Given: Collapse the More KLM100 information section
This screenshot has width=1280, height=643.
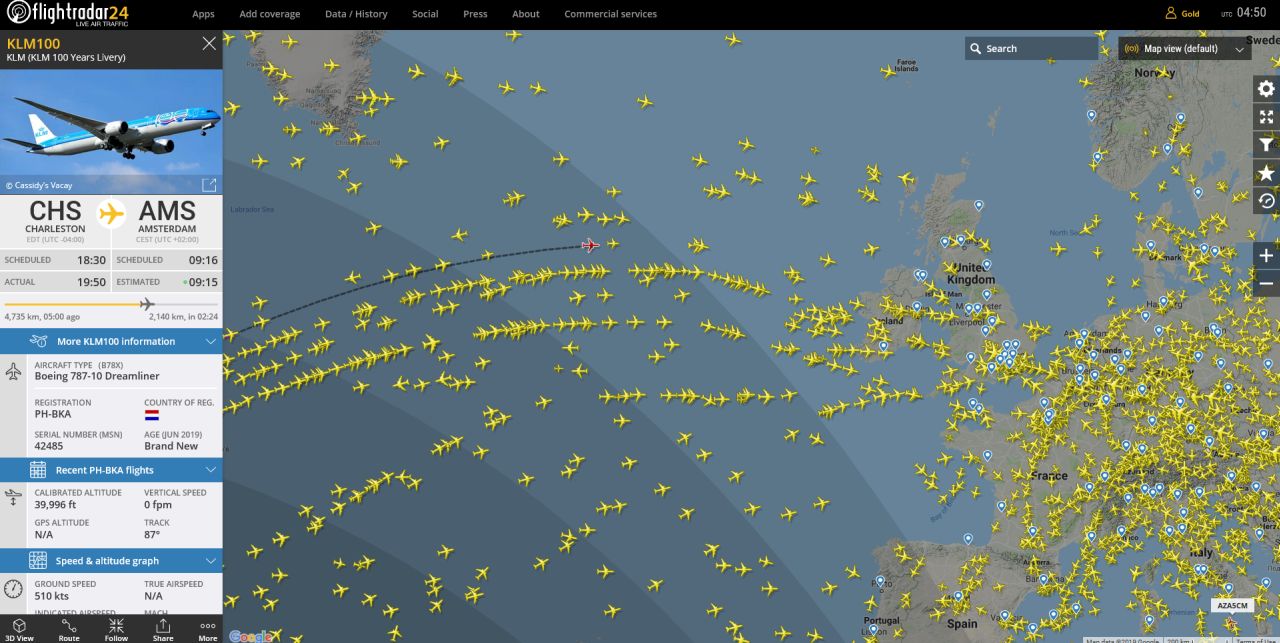Looking at the screenshot, I should [x=111, y=341].
